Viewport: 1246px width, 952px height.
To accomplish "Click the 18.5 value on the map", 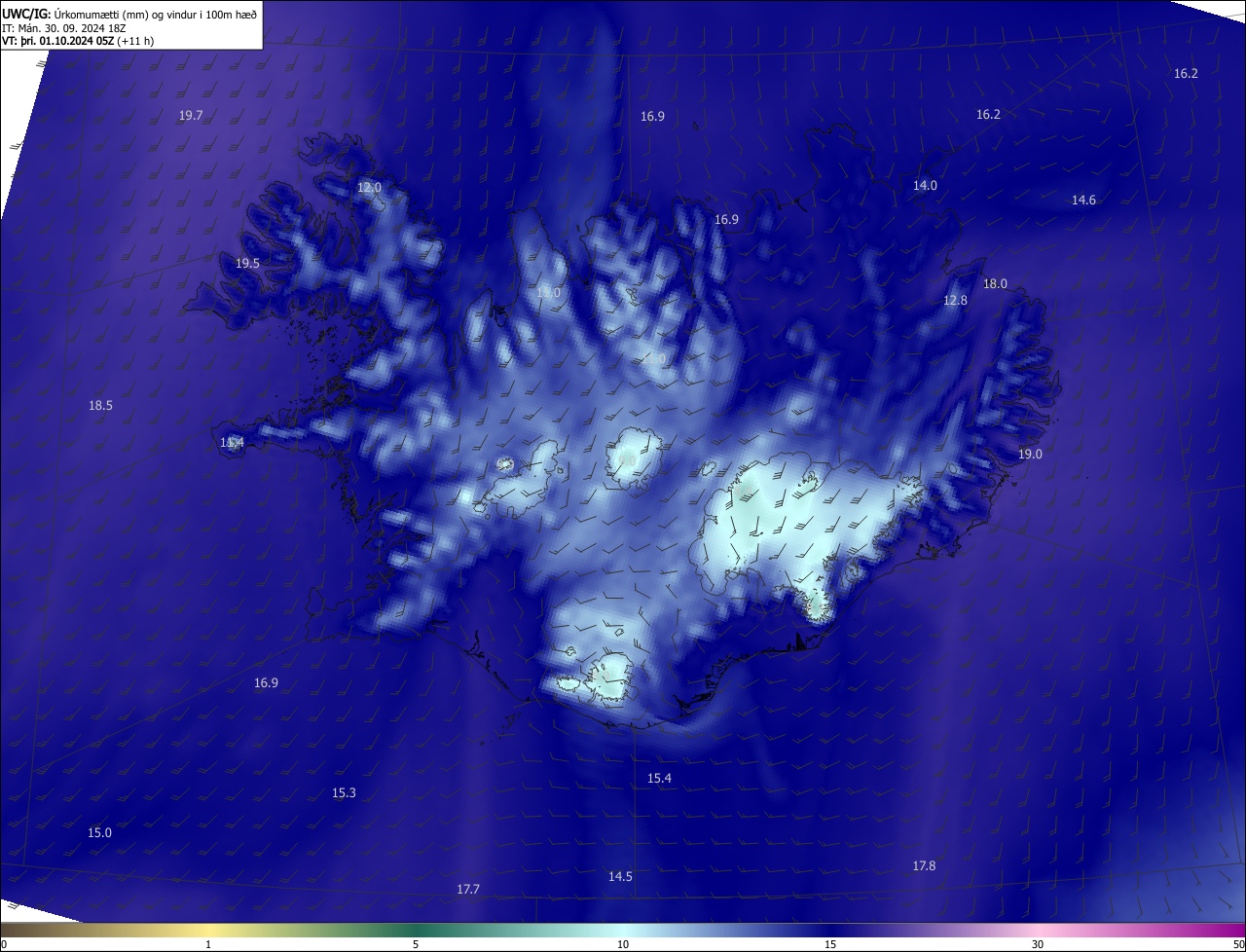I will pyautogui.click(x=100, y=405).
